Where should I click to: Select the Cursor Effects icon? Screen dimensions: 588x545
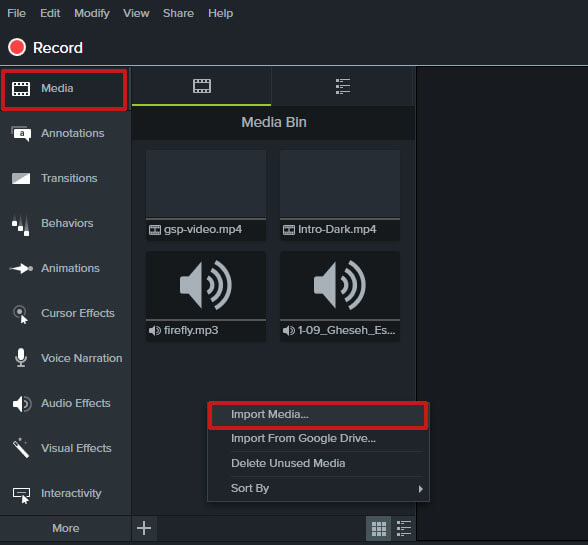point(21,314)
